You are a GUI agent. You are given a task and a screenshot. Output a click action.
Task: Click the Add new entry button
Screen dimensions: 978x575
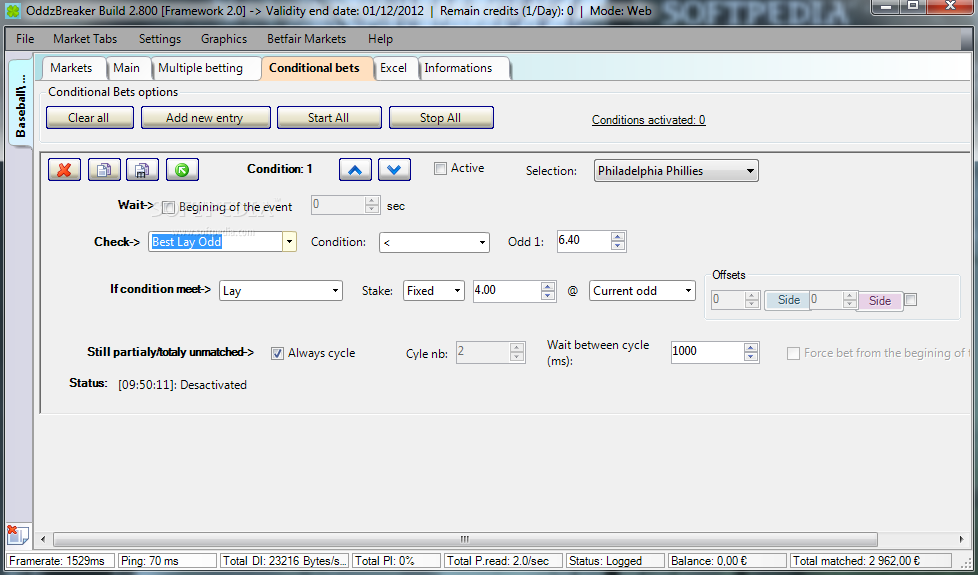pos(205,118)
